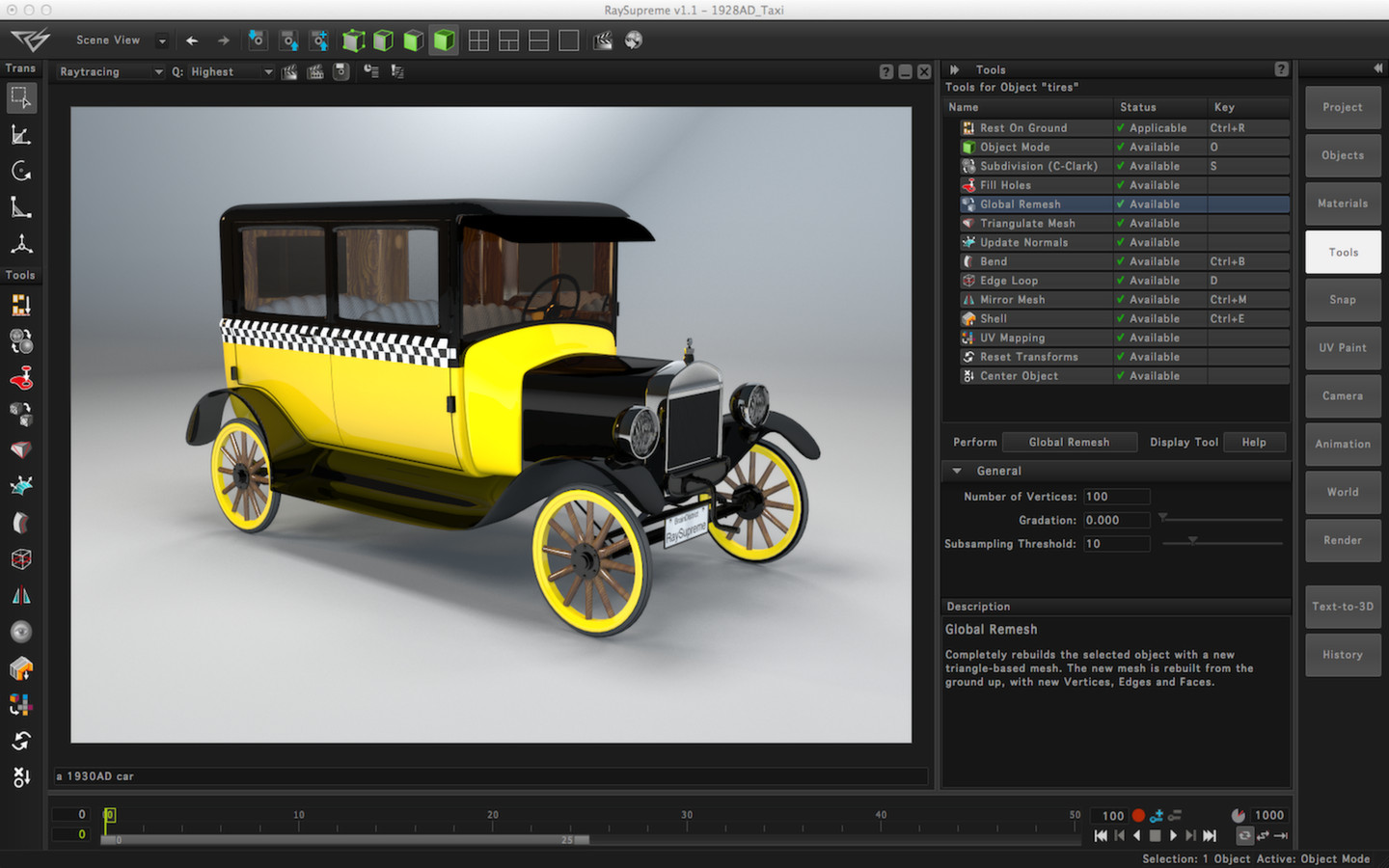Viewport: 1389px width, 868px height.
Task: Open the Objects panel tab
Action: (x=1342, y=154)
